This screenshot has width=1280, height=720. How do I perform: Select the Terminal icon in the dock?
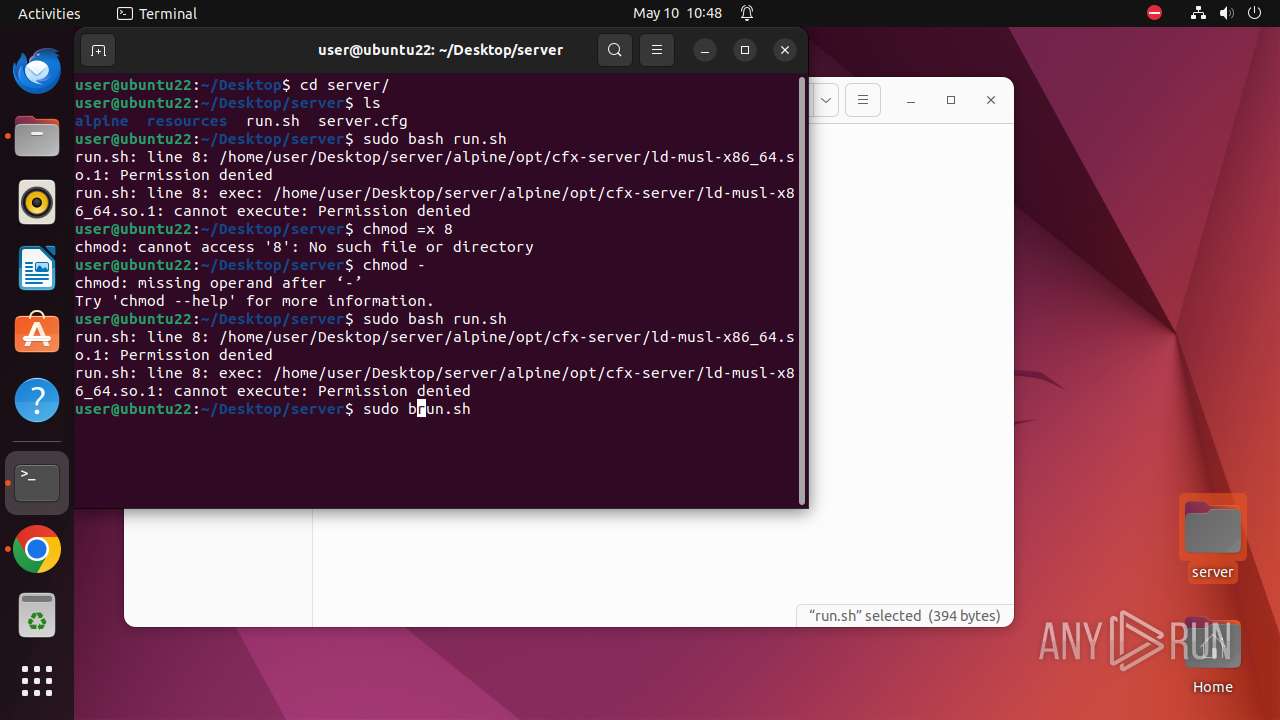point(37,483)
